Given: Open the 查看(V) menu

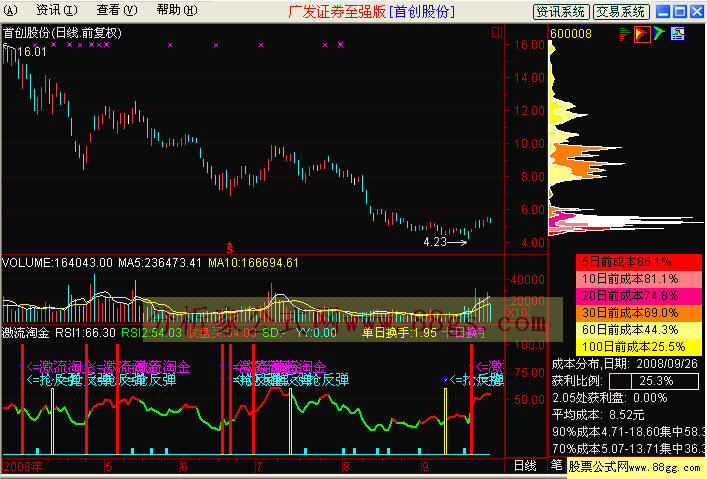Looking at the screenshot, I should coord(117,10).
